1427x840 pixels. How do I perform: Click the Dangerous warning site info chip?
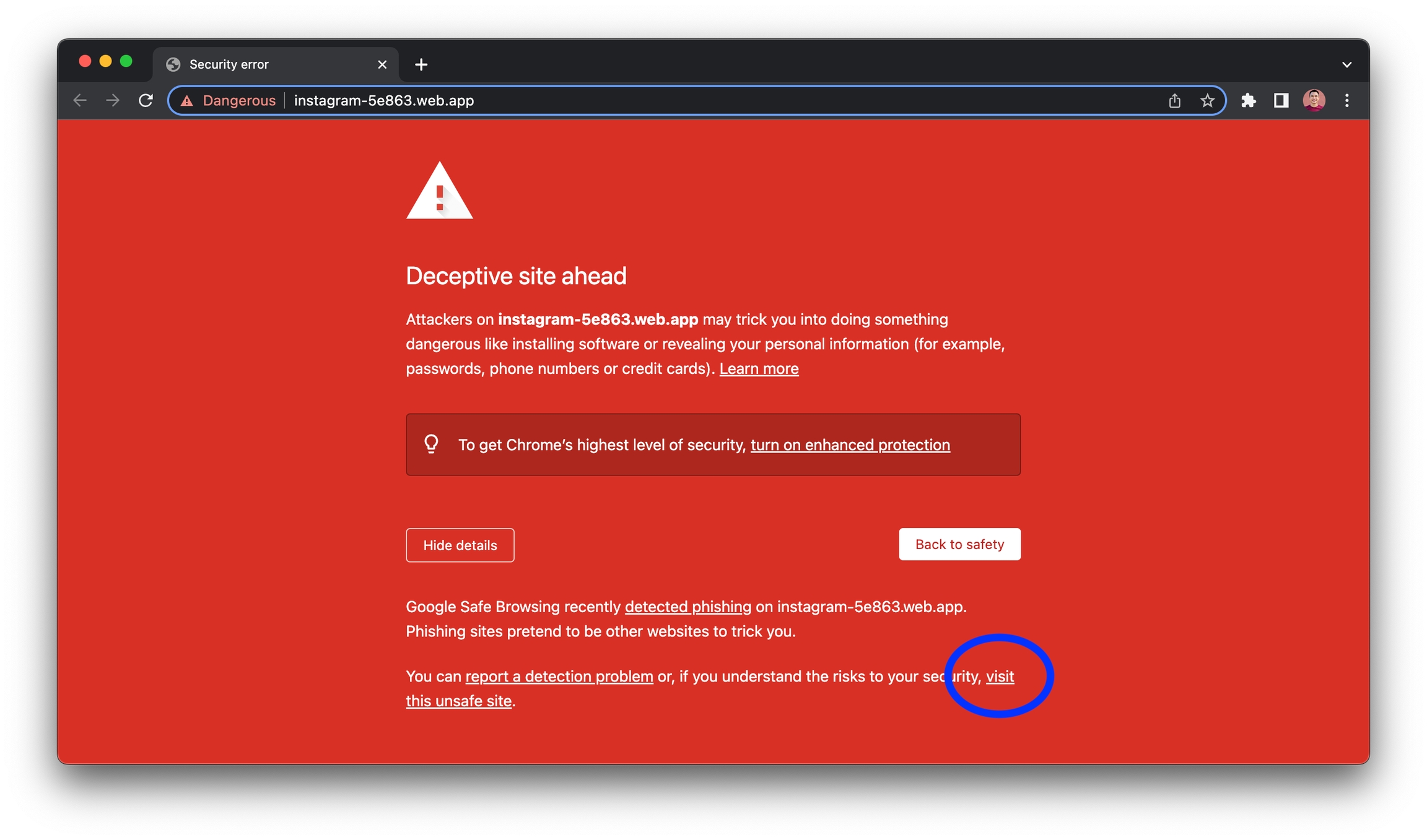pyautogui.click(x=229, y=100)
